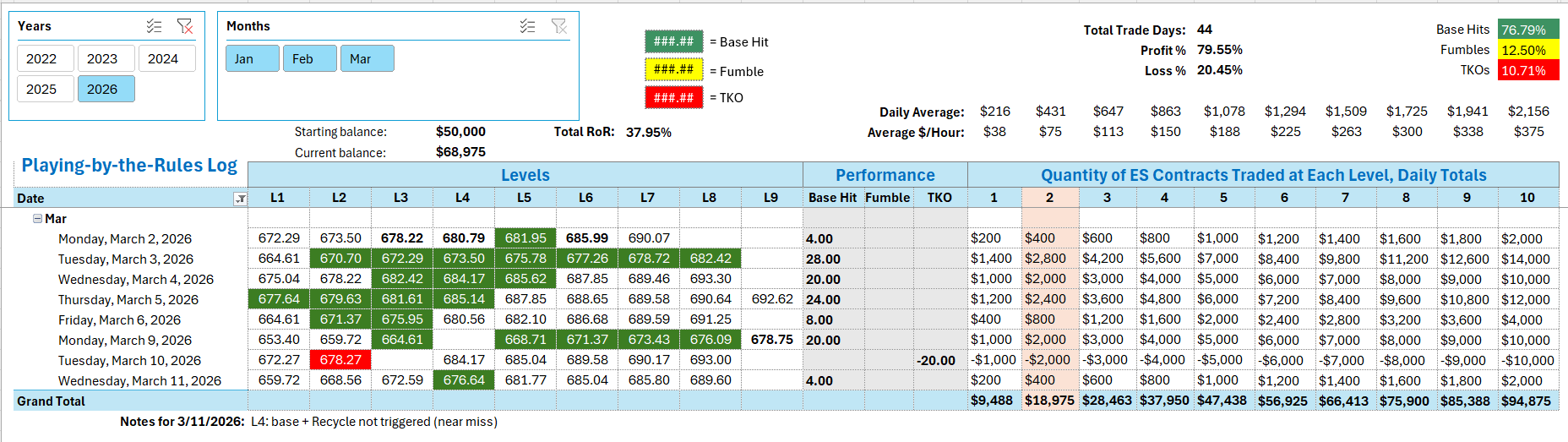Open the Date column filter dropdown
The width and height of the screenshot is (1568, 442).
[240, 199]
